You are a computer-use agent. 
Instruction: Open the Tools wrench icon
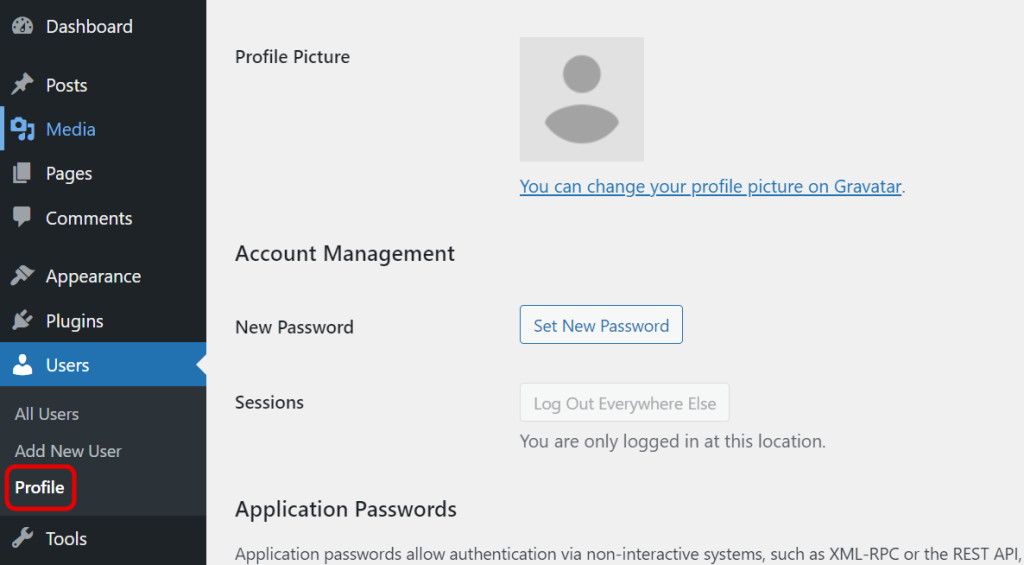pyautogui.click(x=22, y=539)
